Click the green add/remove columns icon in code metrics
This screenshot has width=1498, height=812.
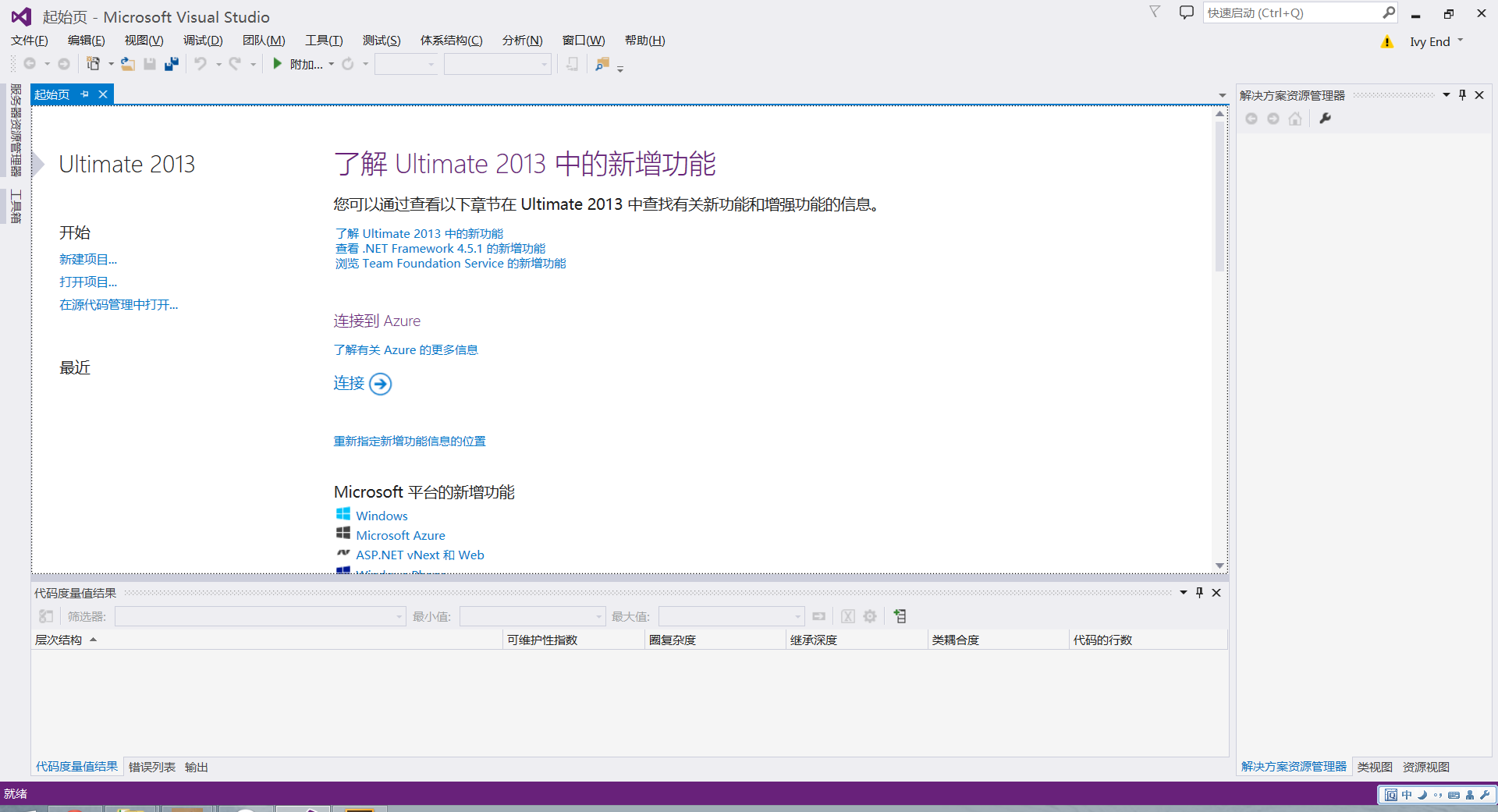[900, 616]
